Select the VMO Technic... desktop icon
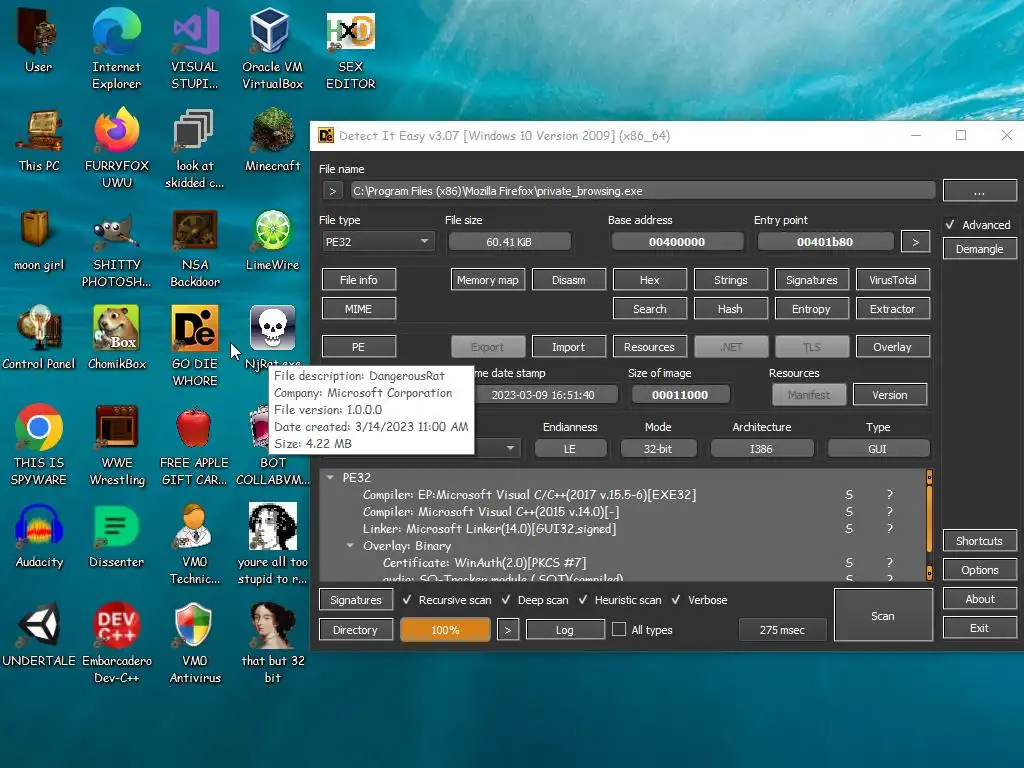The width and height of the screenshot is (1024, 768). (195, 544)
